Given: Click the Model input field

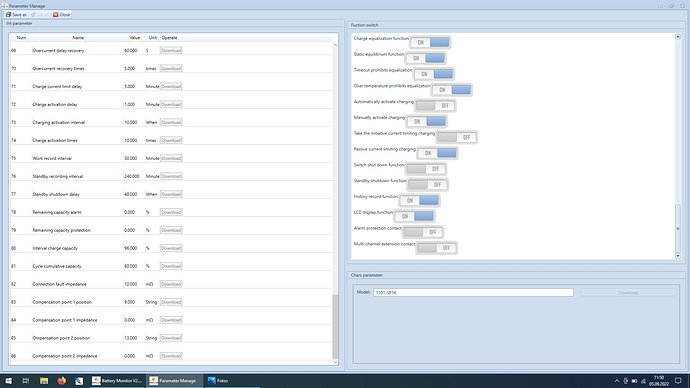Looking at the screenshot, I should (473, 293).
